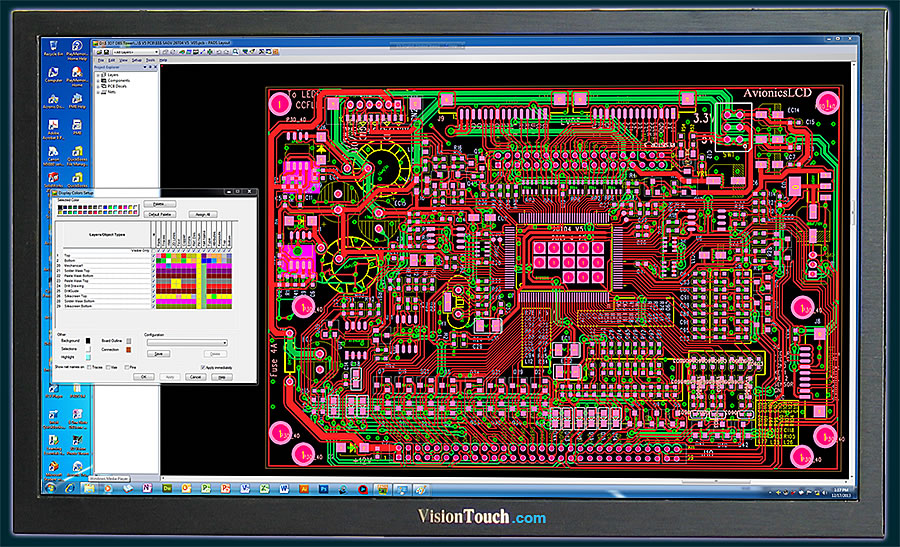This screenshot has height=547, width=900.
Task: Open the Recycle Bin desktop icon
Action: pos(53,46)
